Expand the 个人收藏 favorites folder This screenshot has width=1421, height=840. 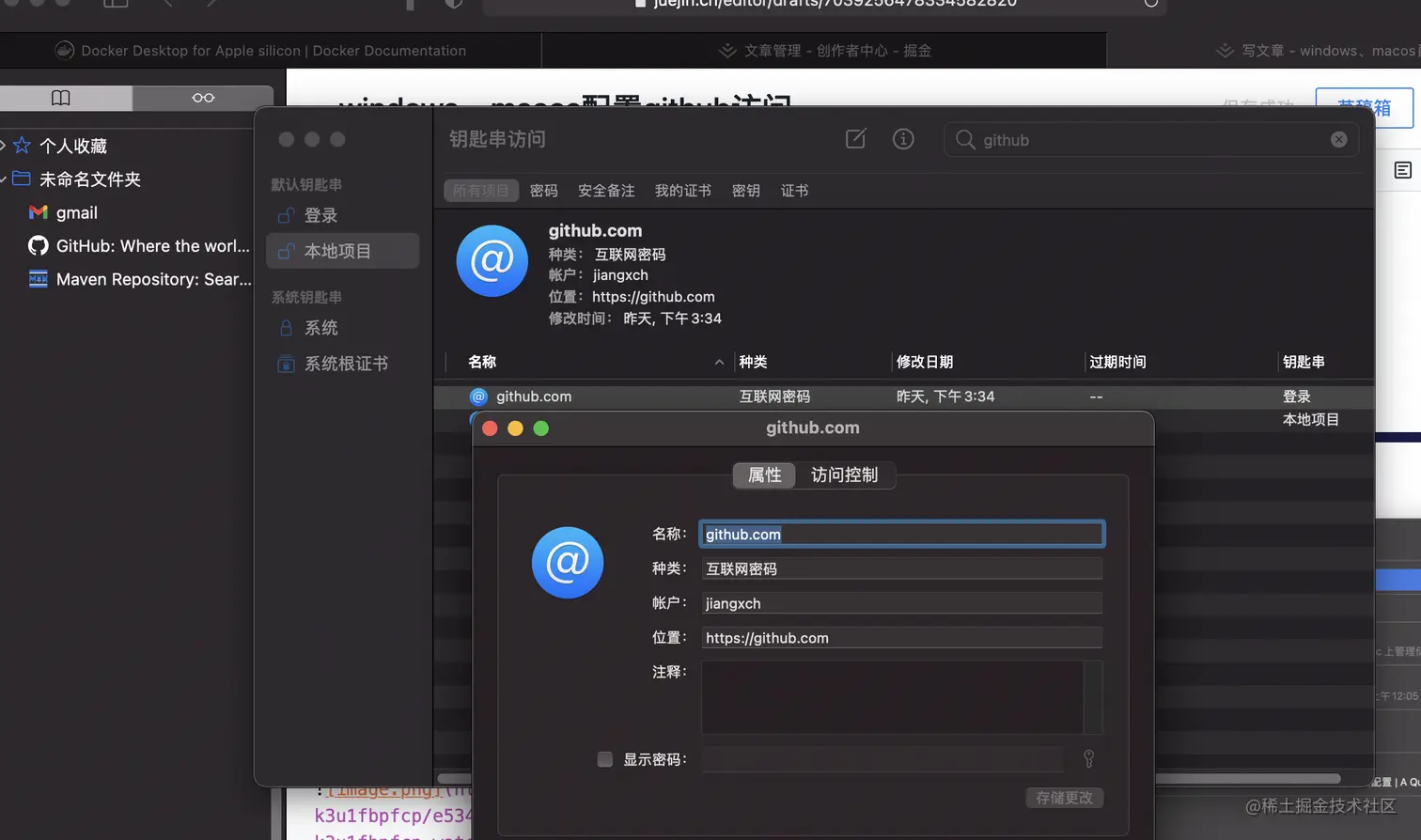4,146
